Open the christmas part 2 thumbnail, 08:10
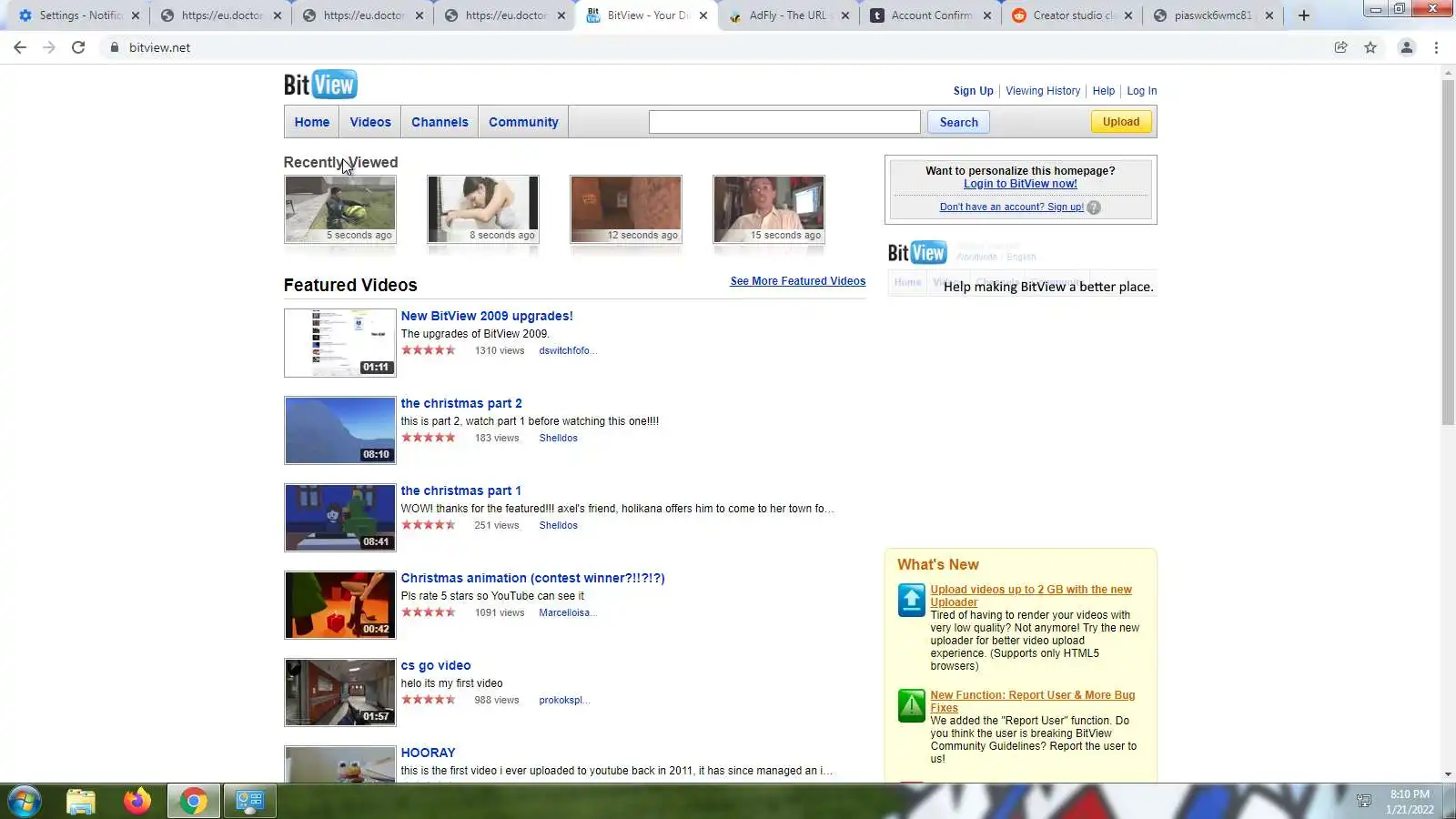This screenshot has width=1456, height=819. click(x=340, y=430)
